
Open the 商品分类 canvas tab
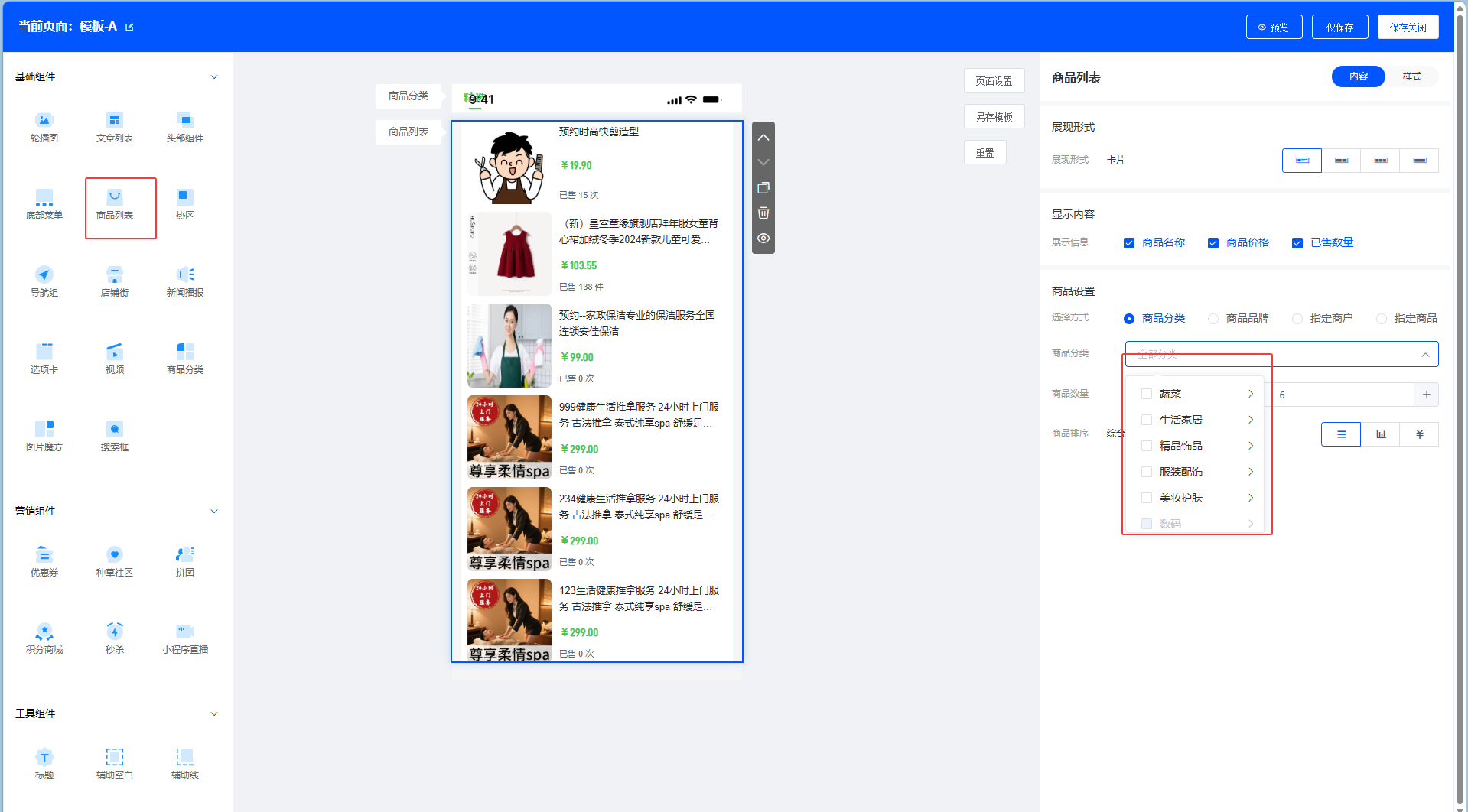tap(409, 96)
